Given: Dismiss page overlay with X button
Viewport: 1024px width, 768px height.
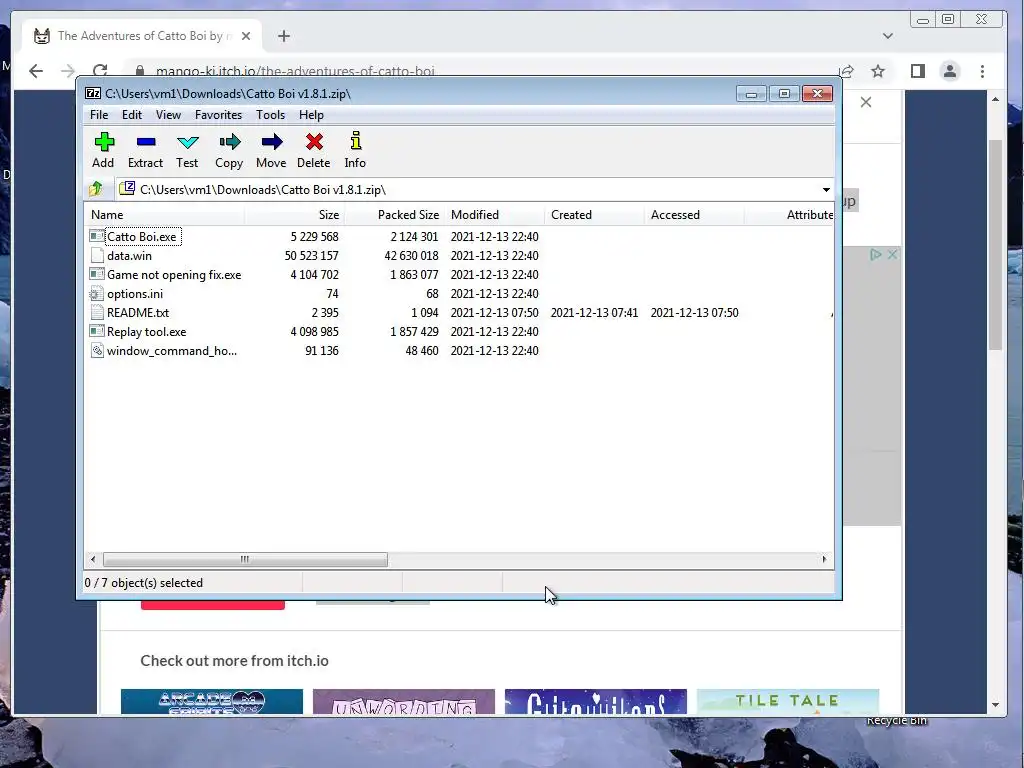Looking at the screenshot, I should (x=865, y=103).
